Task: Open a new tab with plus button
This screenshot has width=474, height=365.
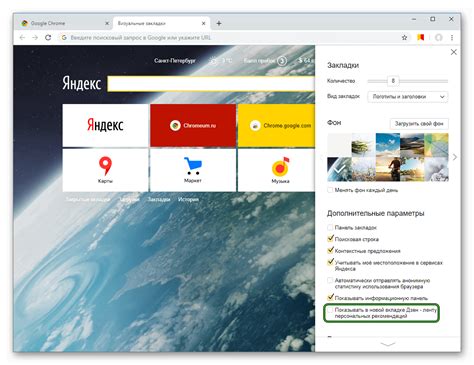Action: [219, 23]
